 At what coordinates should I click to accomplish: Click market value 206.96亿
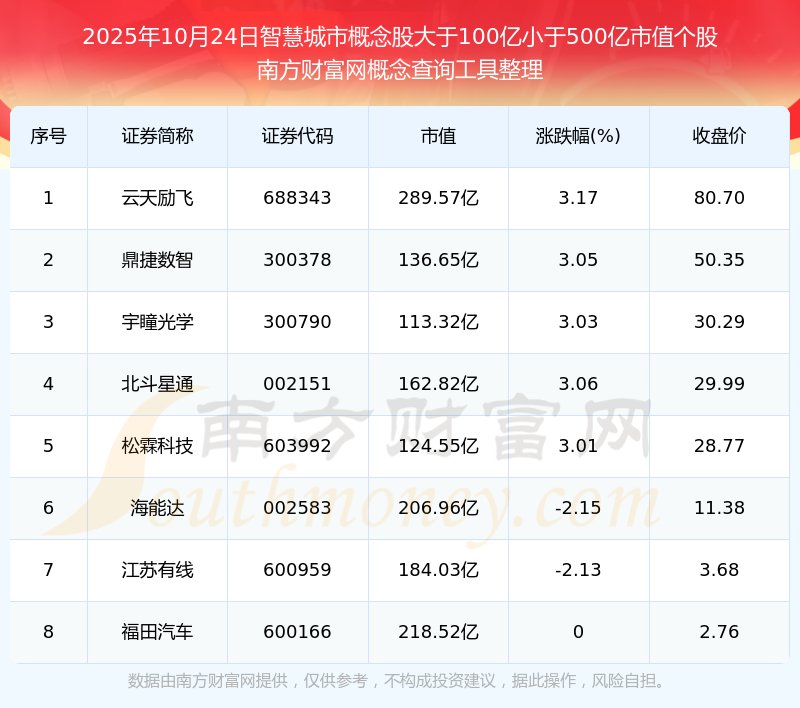pos(438,508)
